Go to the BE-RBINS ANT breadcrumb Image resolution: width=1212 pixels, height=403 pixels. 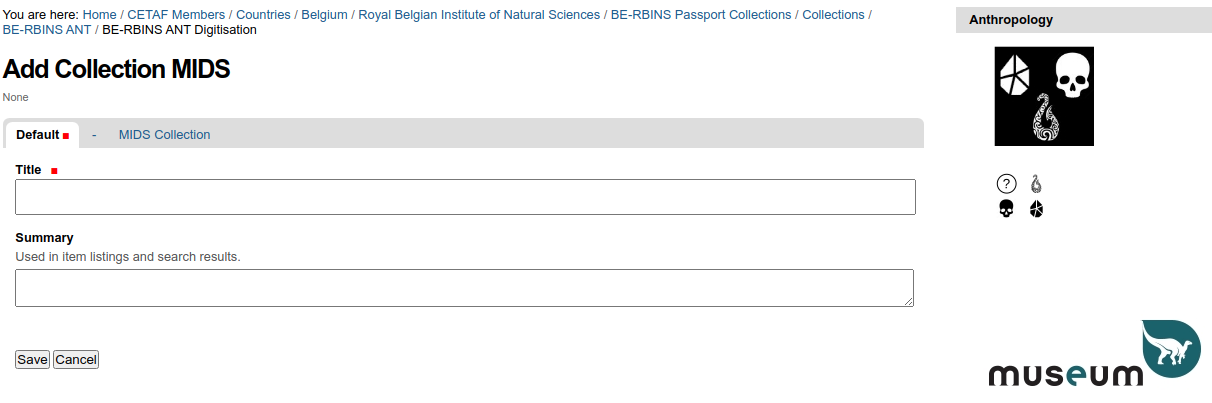(x=47, y=30)
